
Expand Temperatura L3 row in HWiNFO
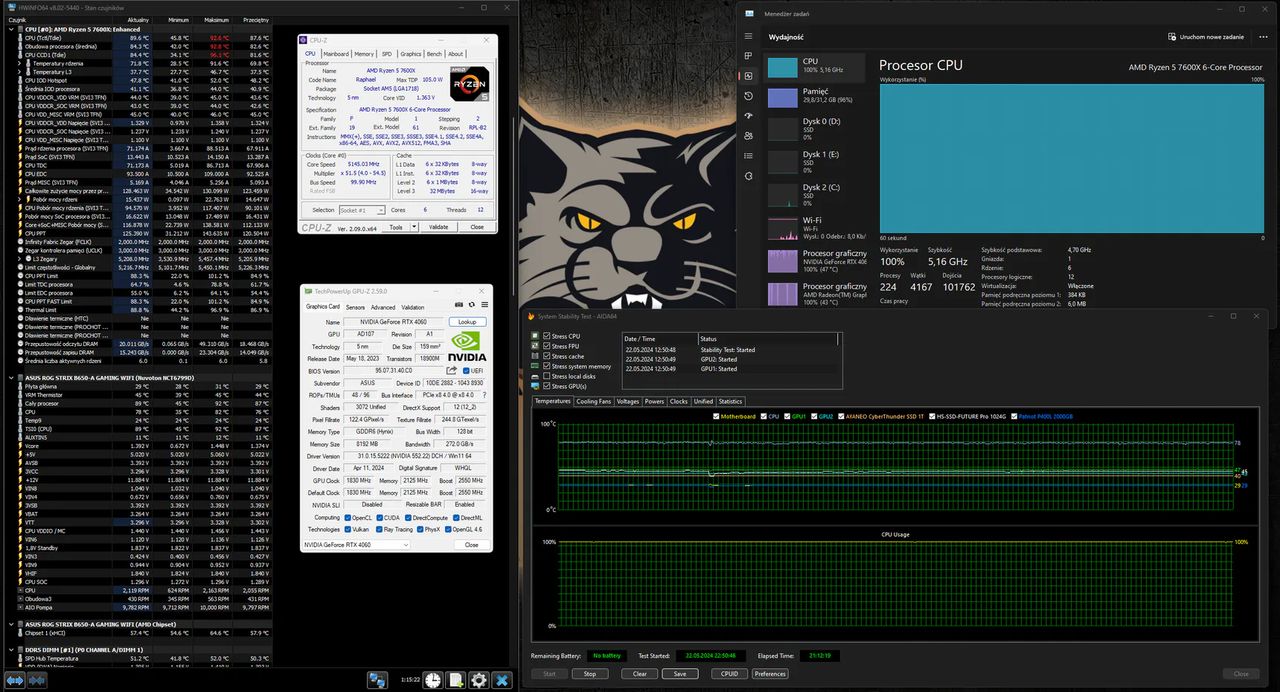click(20, 72)
